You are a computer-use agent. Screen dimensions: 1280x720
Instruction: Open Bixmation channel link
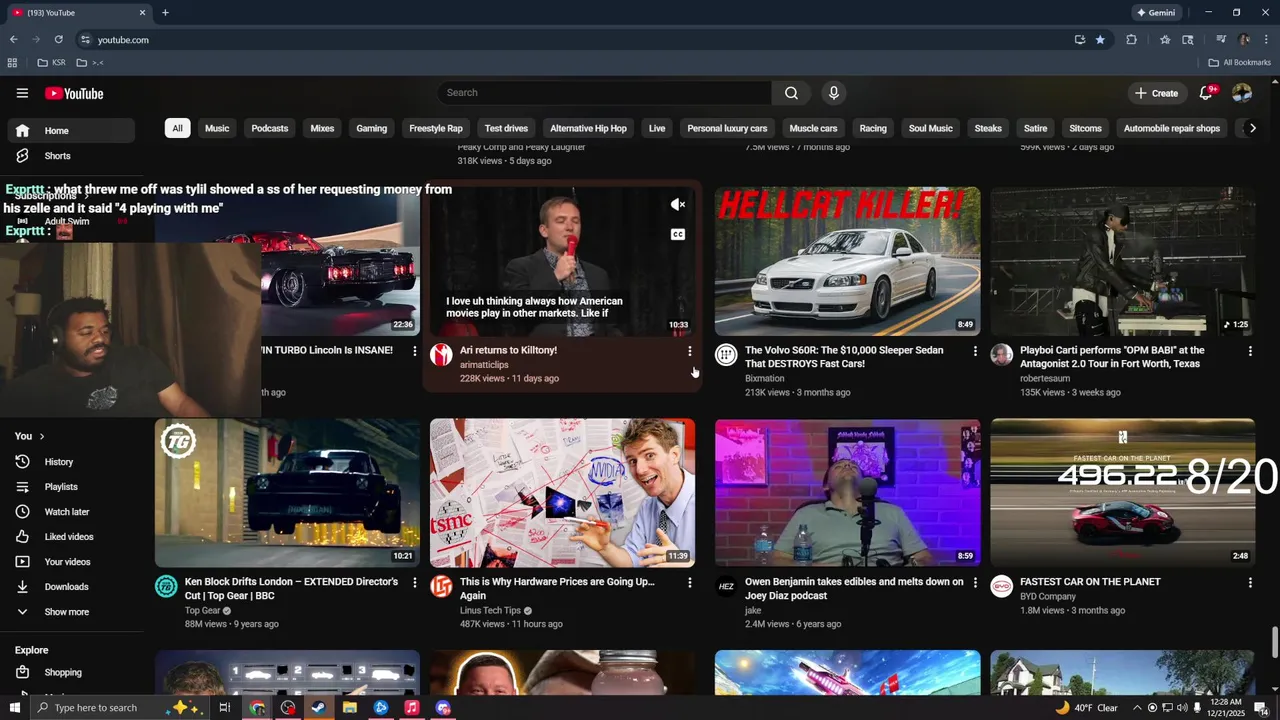[x=765, y=379]
